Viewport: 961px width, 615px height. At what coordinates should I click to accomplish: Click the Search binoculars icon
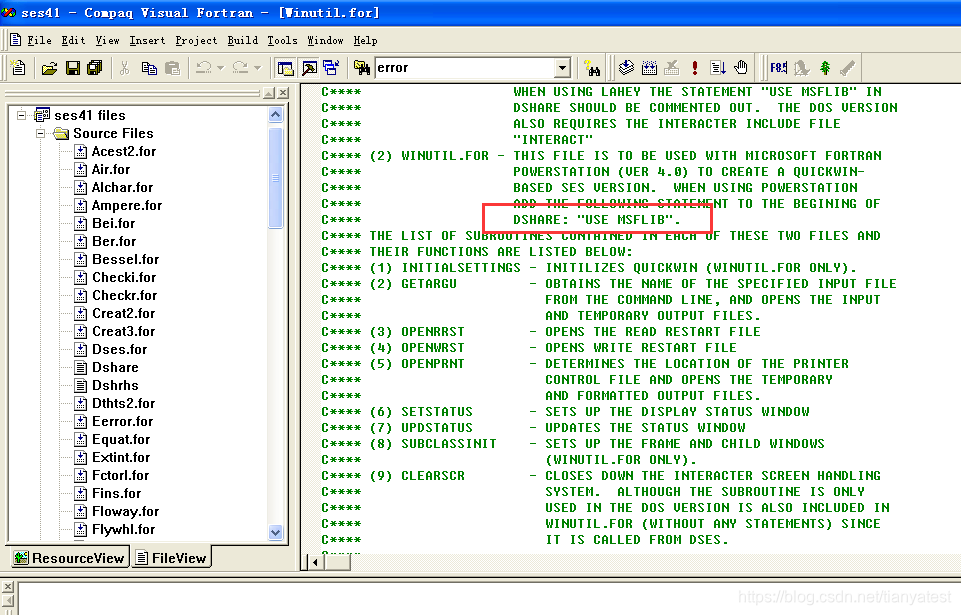coord(592,68)
